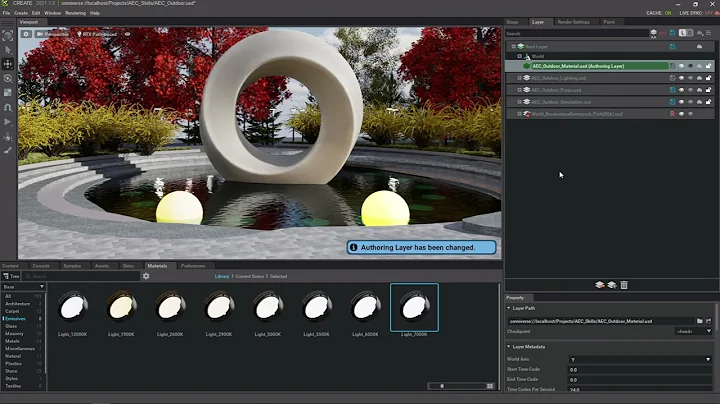The height and width of the screenshot is (404, 720).
Task: Click the physics mannequin tool icon
Action: (x=8, y=137)
